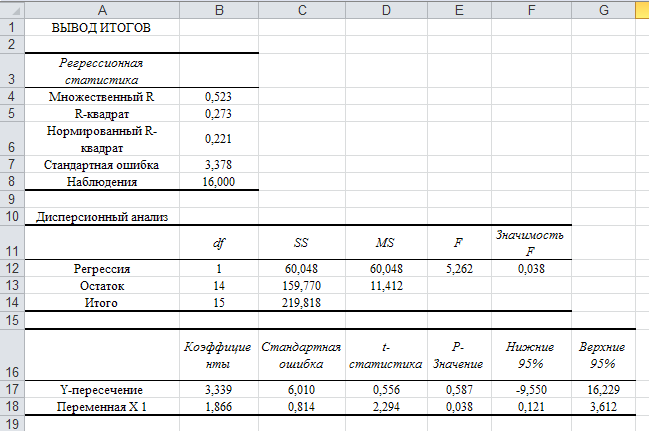Viewport: 649px width, 431px height.
Task: Click the value 0,273
Action: click(x=219, y=113)
